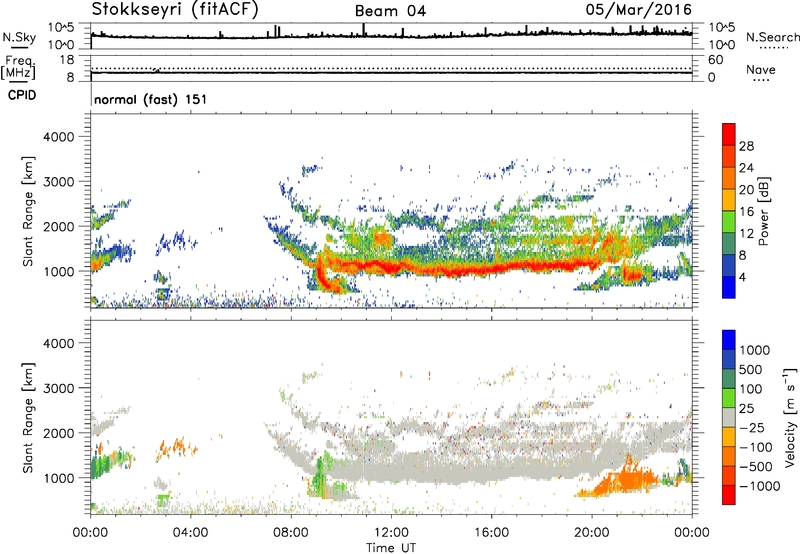Pick the gray segment of the velocity colorbar

729,417
